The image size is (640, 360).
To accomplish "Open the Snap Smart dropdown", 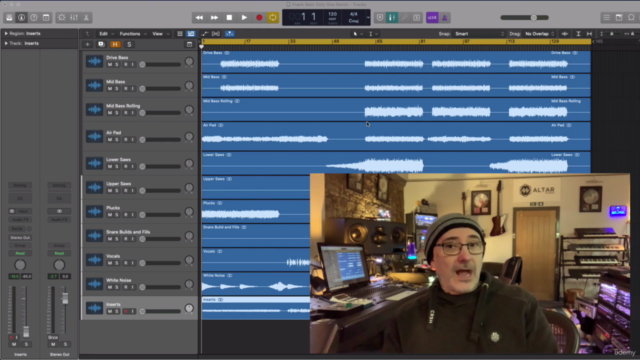I will point(480,34).
